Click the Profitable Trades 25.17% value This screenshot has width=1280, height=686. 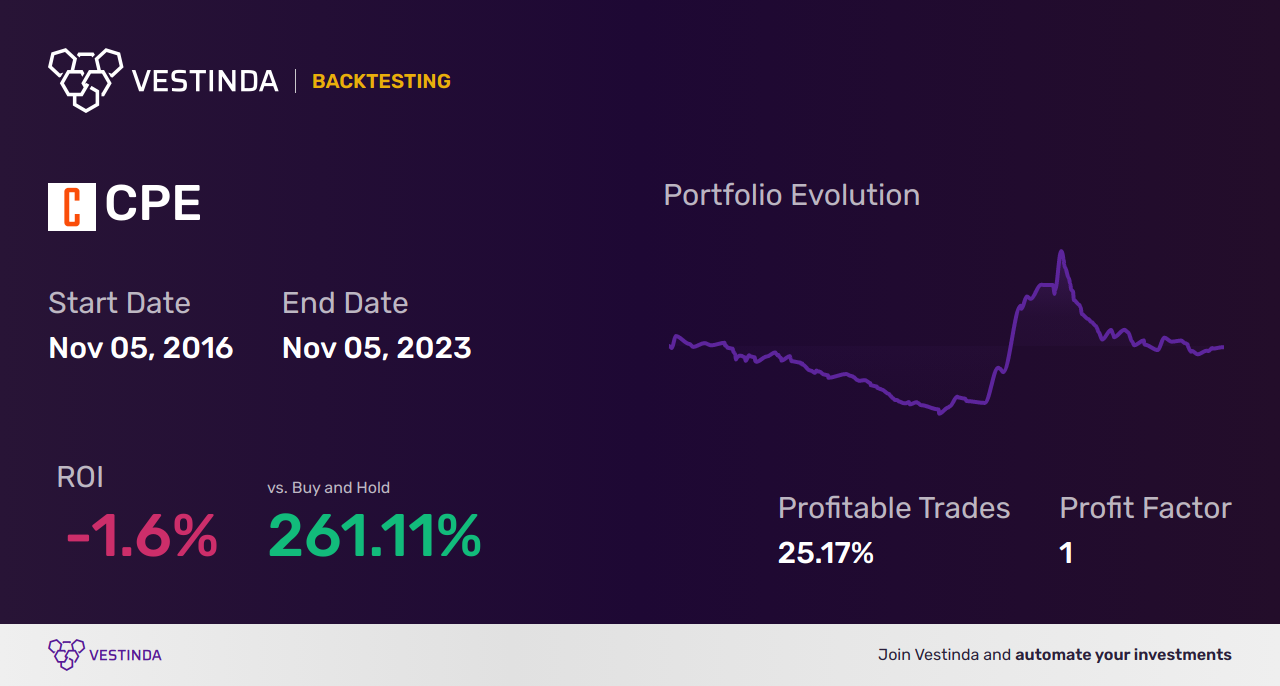point(826,553)
